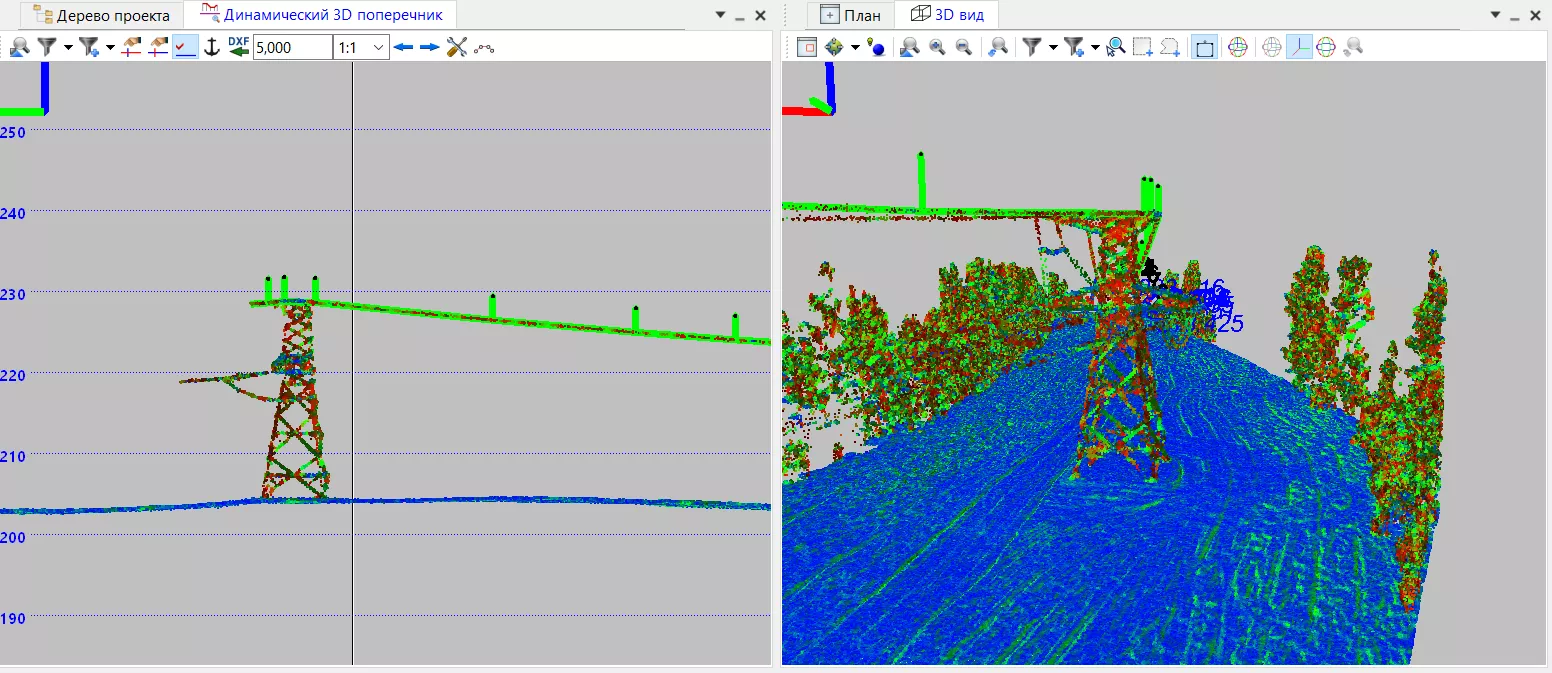
Task: Toggle the highlighted bounding frame button in 3D toolbar
Action: 1205,47
